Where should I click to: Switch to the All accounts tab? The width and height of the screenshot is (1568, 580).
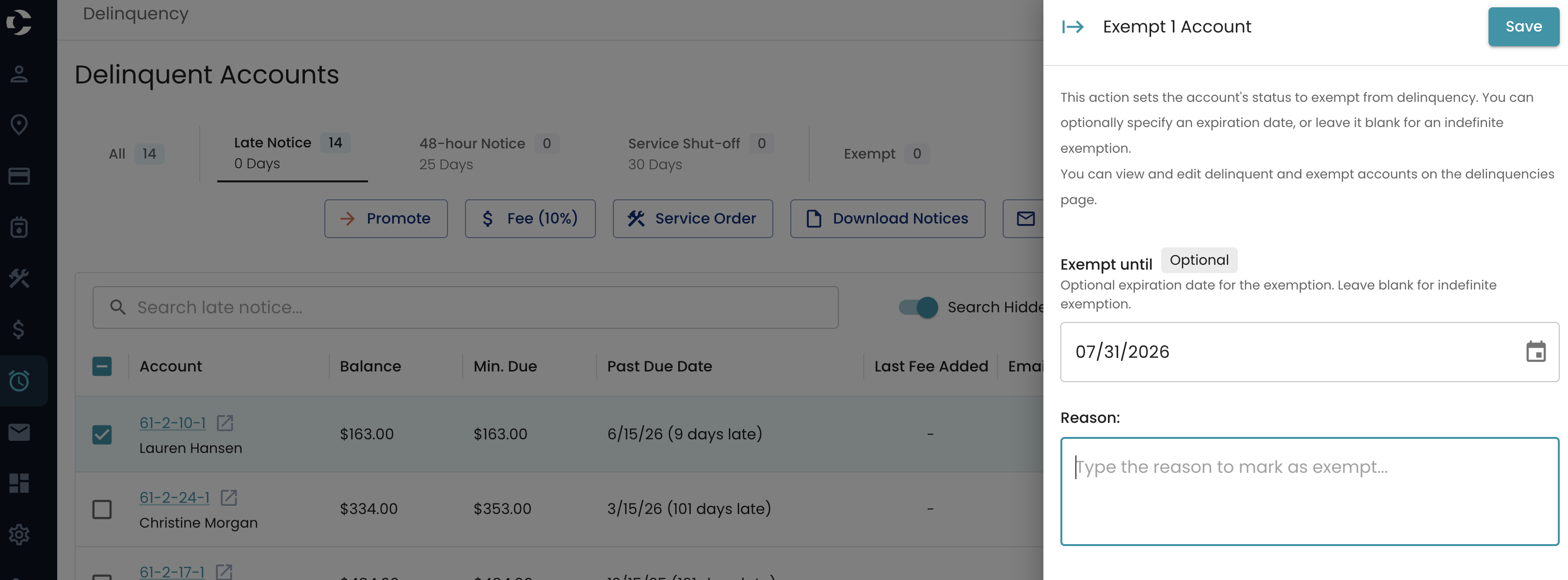136,154
